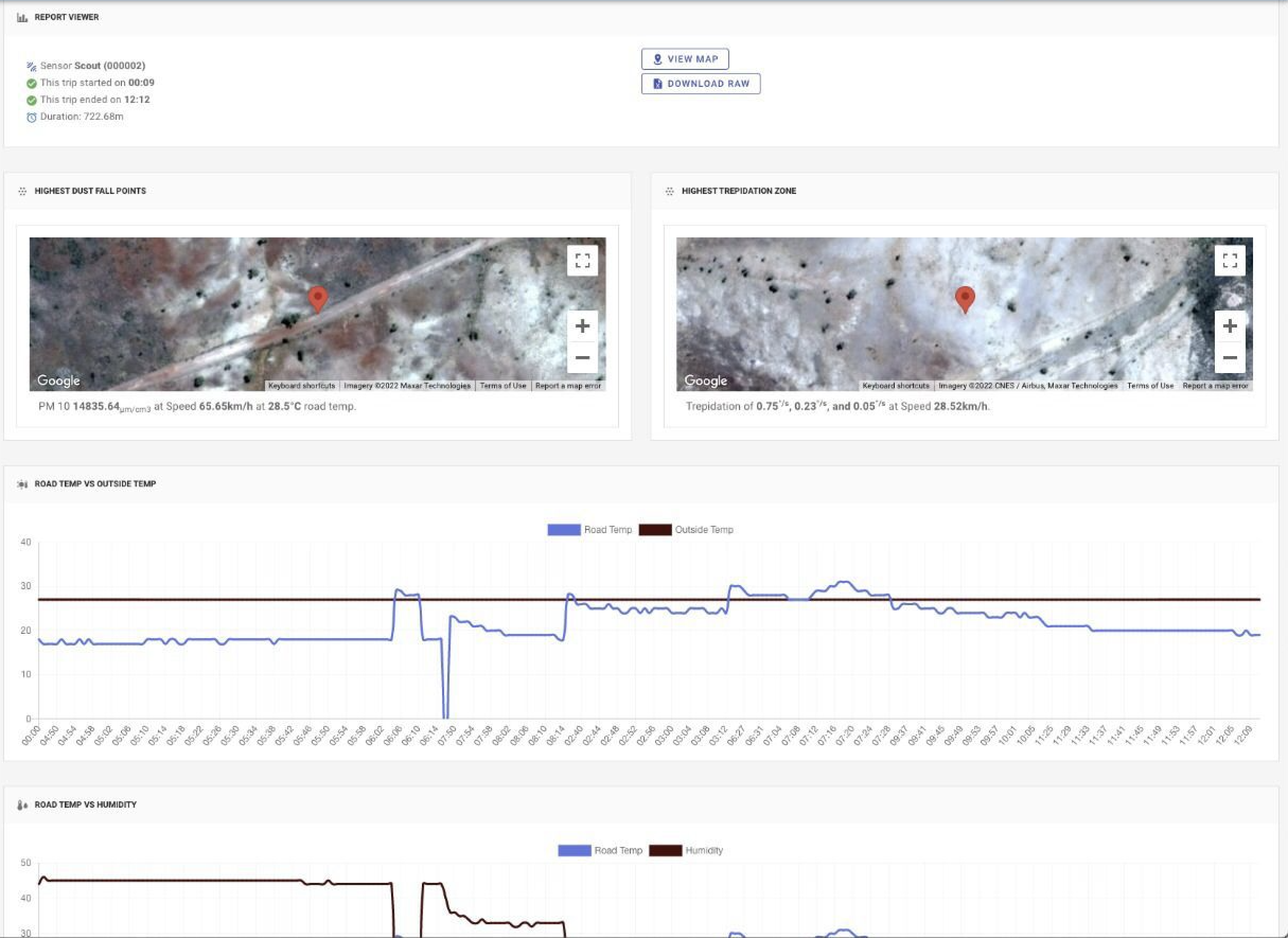Toggle Outside Temp legend swatch
Screen dimensions: 1288x938
click(655, 530)
